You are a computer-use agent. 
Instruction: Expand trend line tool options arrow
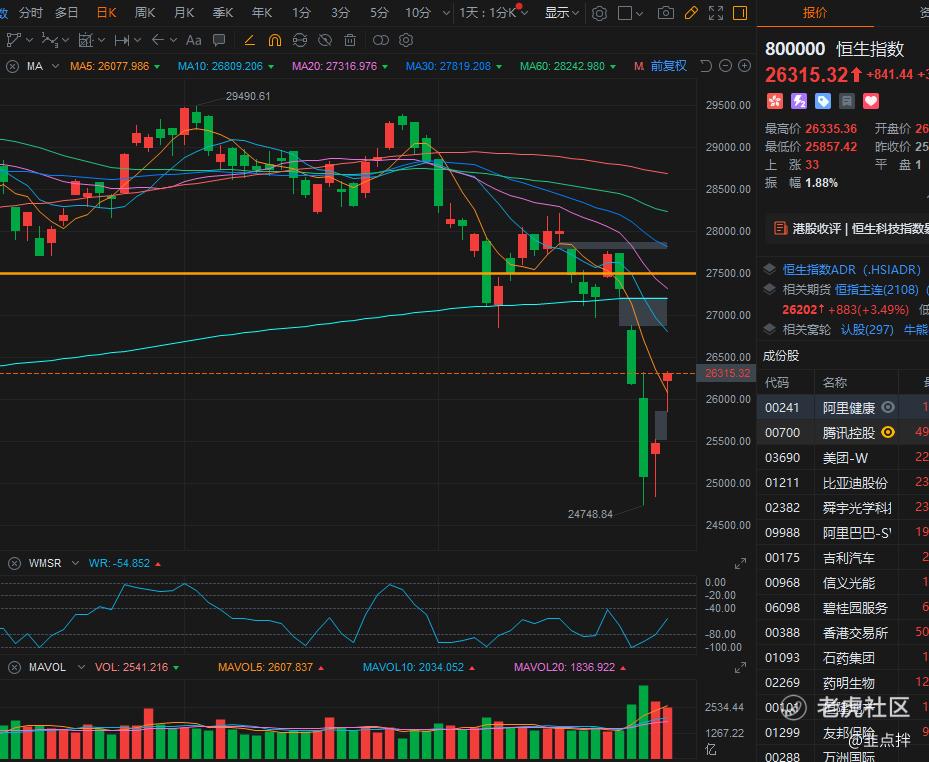30,40
